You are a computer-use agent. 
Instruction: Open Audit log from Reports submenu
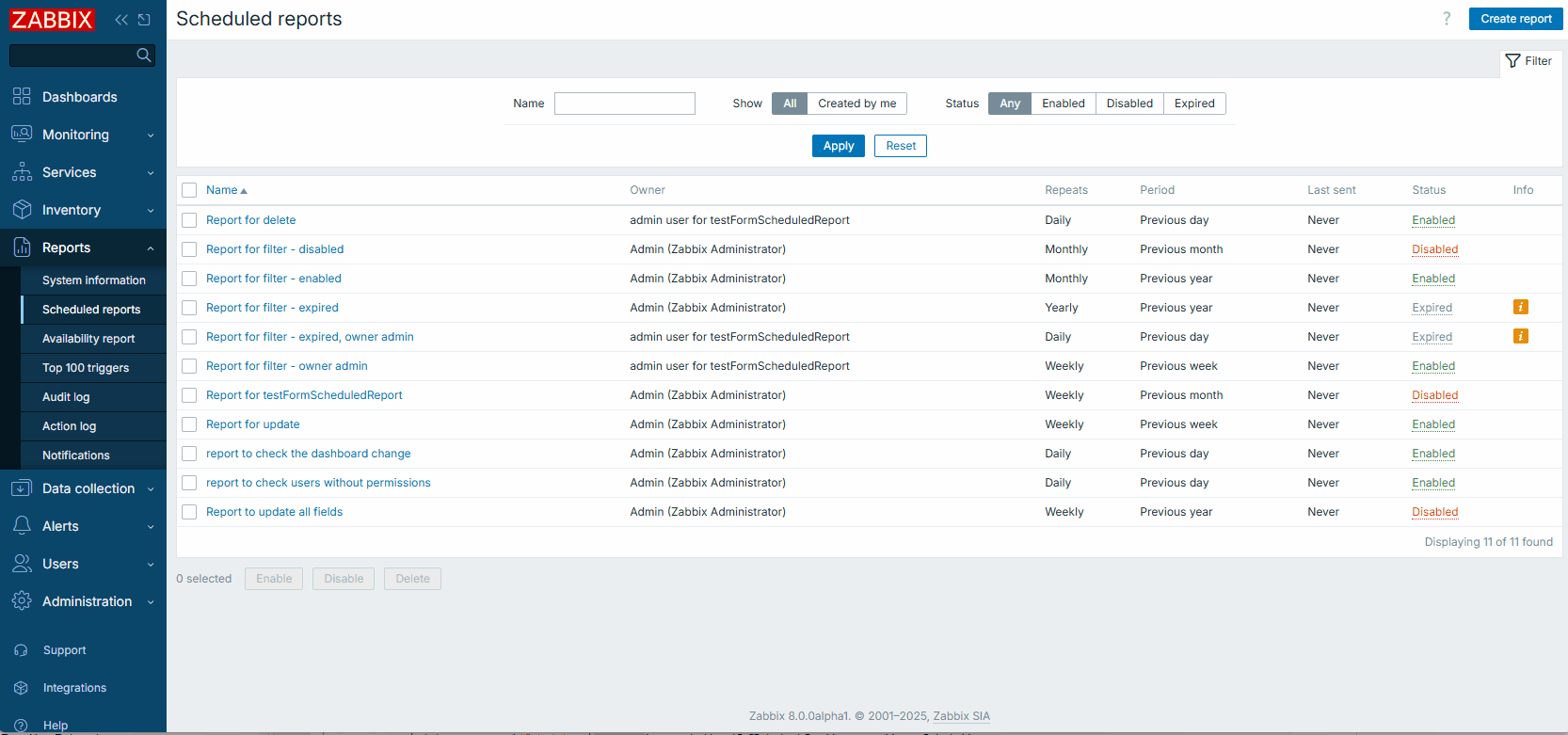[x=66, y=397]
